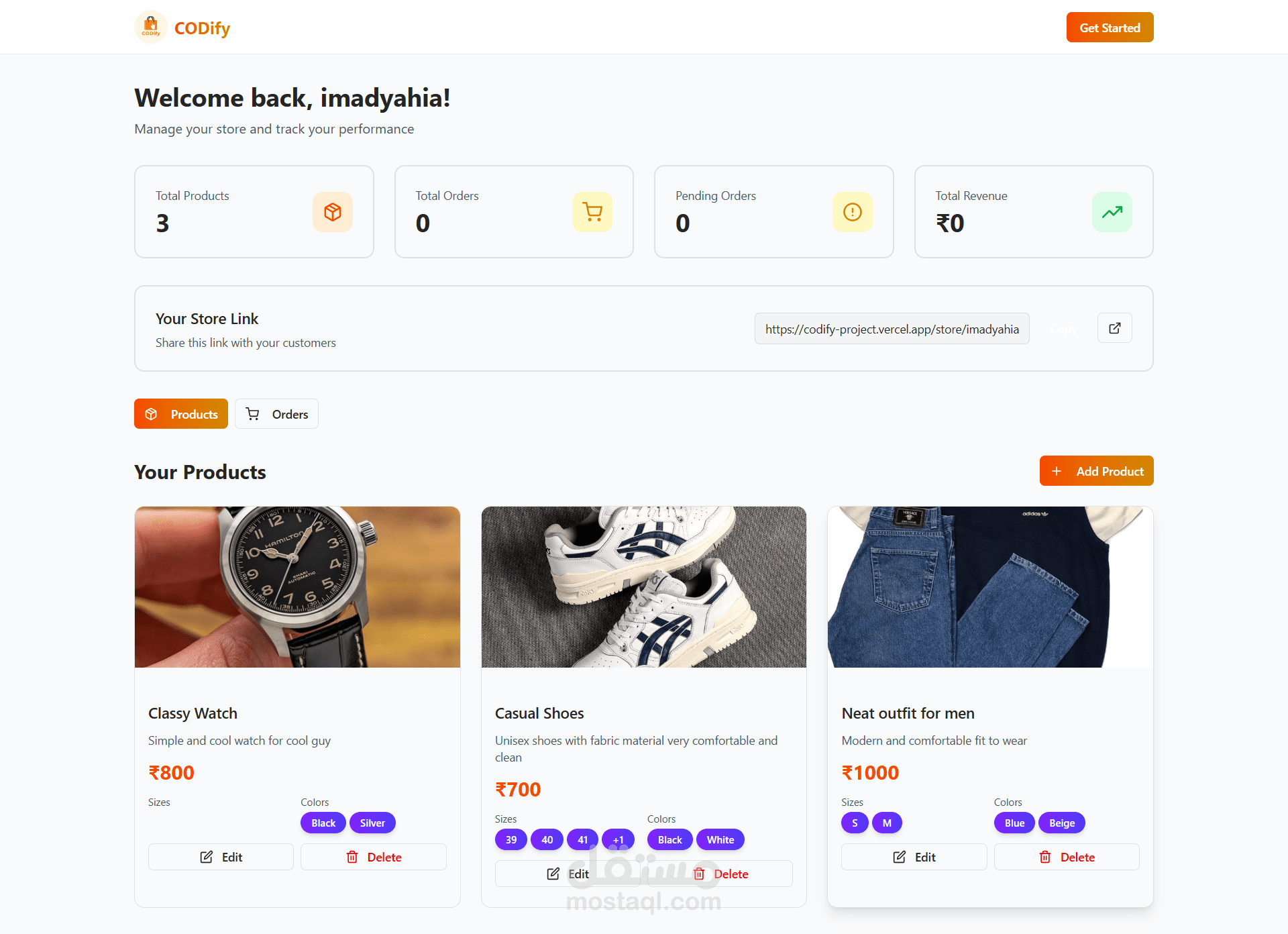Click the Total Products box icon
This screenshot has width=1288, height=934.
[x=333, y=212]
